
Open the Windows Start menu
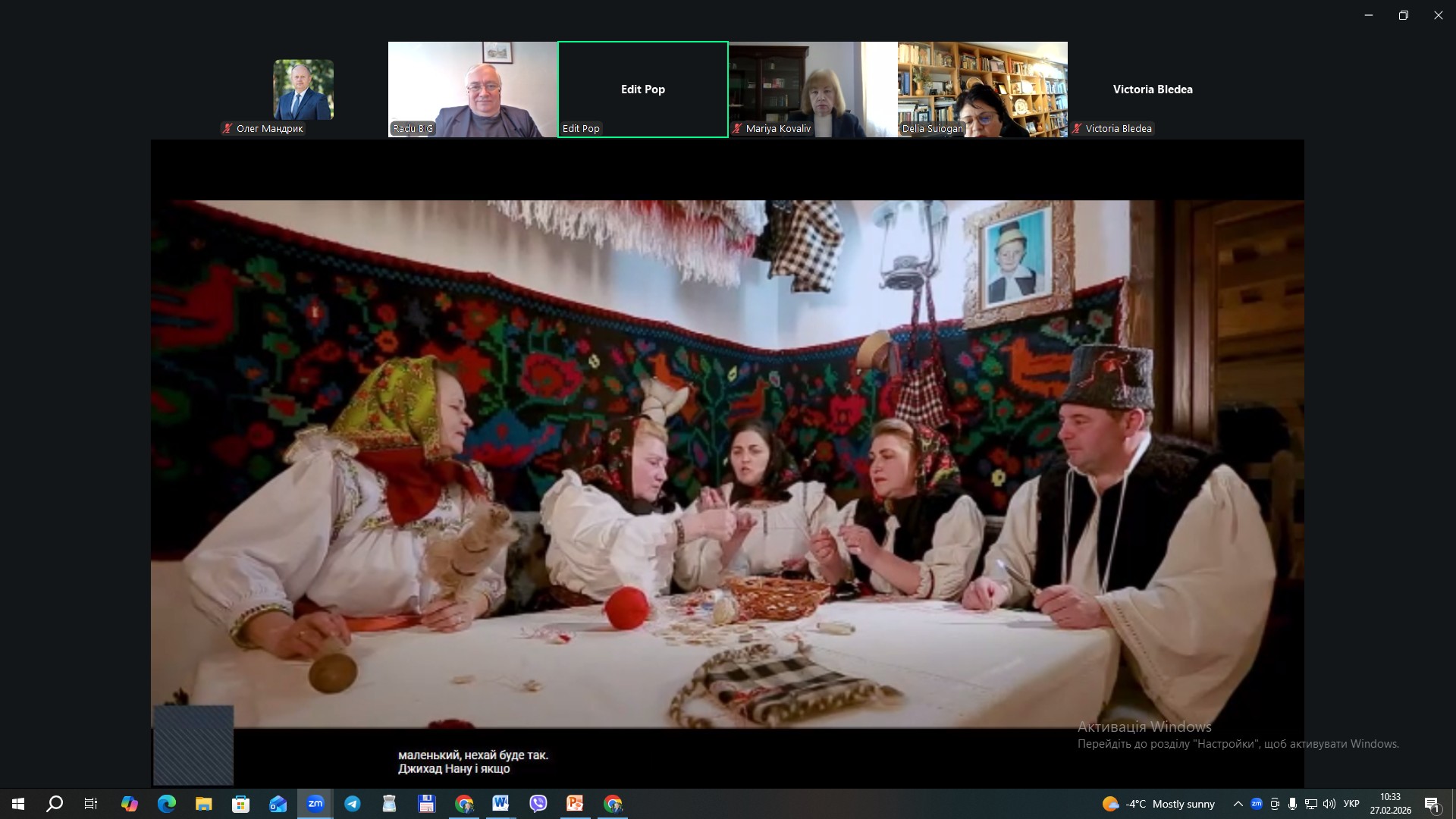[18, 804]
